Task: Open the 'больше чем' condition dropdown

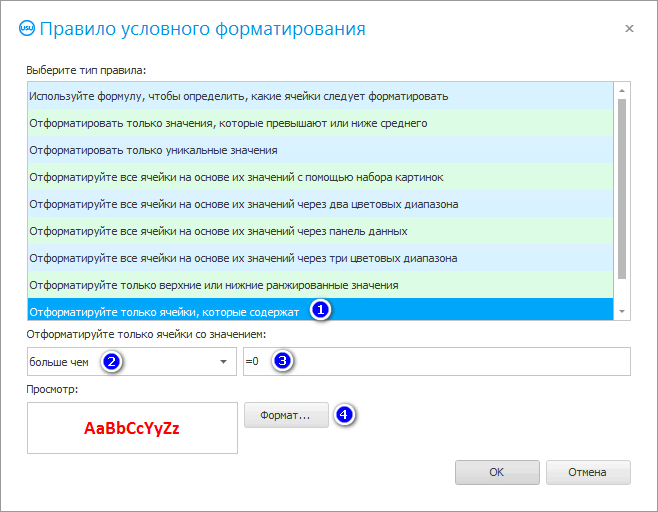Action: (x=132, y=361)
